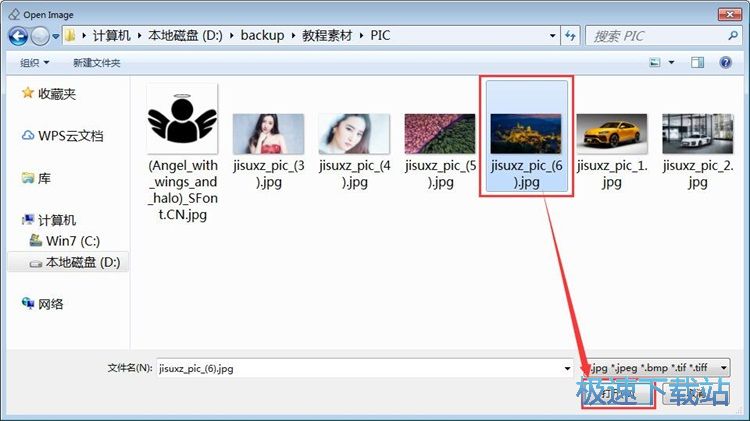Open the recent locations dropdown arrow
750x421 pixels.
pos(55,36)
